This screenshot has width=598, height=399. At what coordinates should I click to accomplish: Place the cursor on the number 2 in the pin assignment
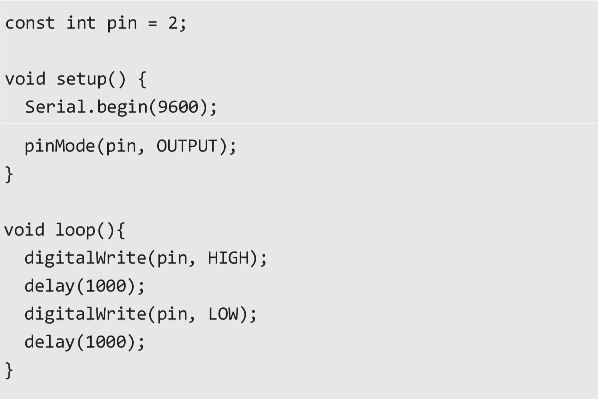[173, 23]
